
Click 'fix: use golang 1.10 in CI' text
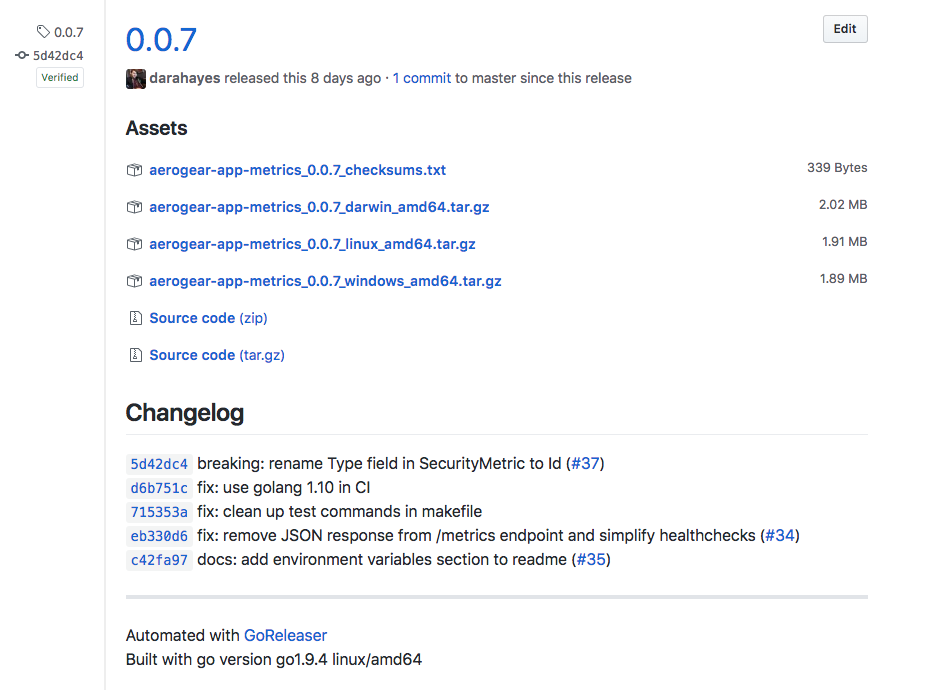click(284, 488)
